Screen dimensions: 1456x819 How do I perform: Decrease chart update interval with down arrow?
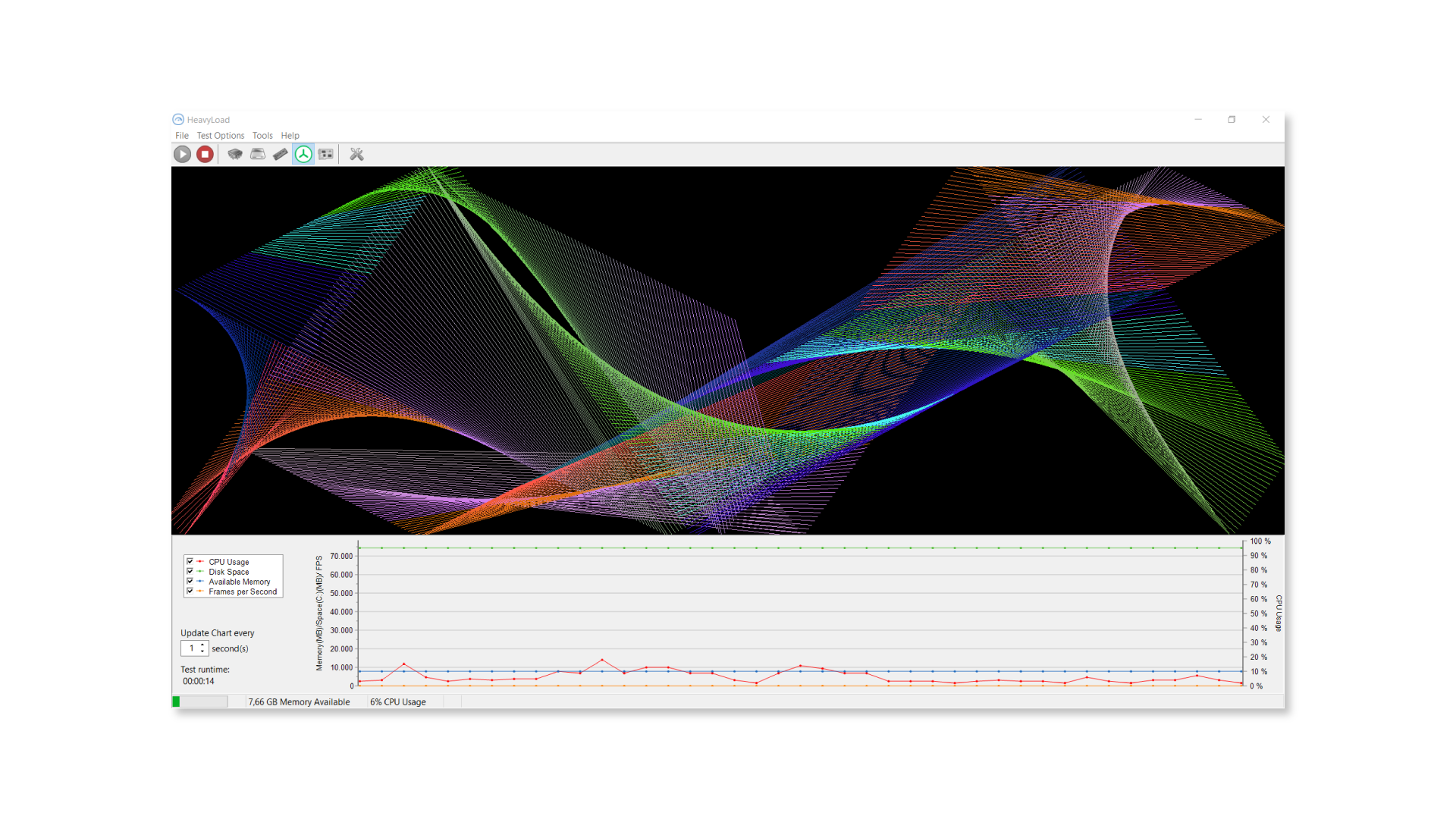[202, 652]
